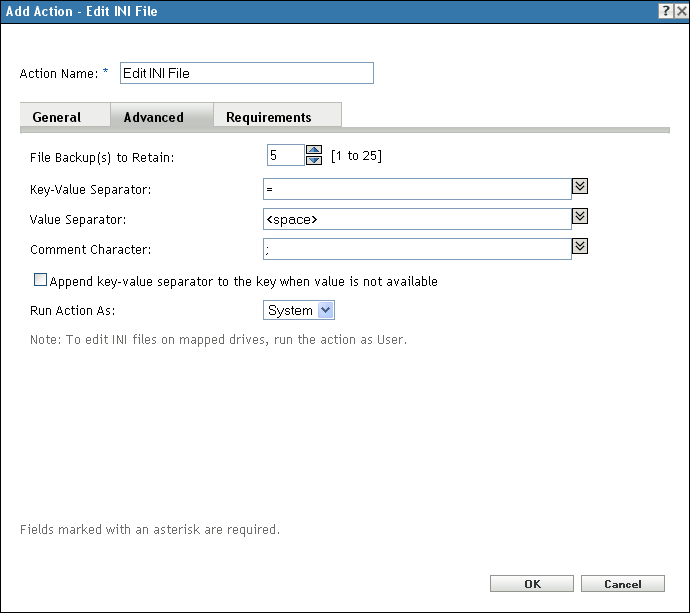Increase File Backups to Retain value
The height and width of the screenshot is (613, 690).
point(314,150)
